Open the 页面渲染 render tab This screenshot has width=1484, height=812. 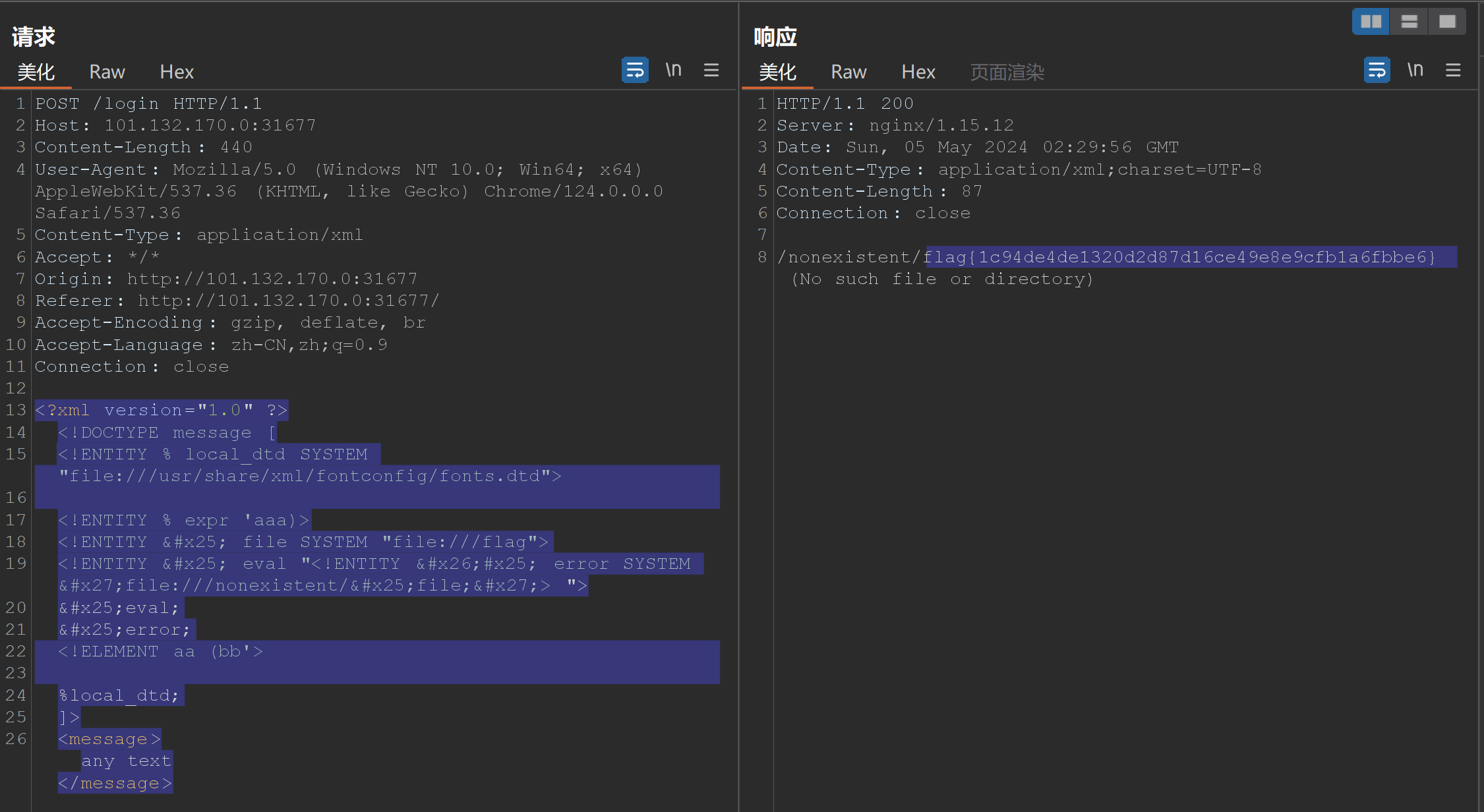pos(1007,72)
